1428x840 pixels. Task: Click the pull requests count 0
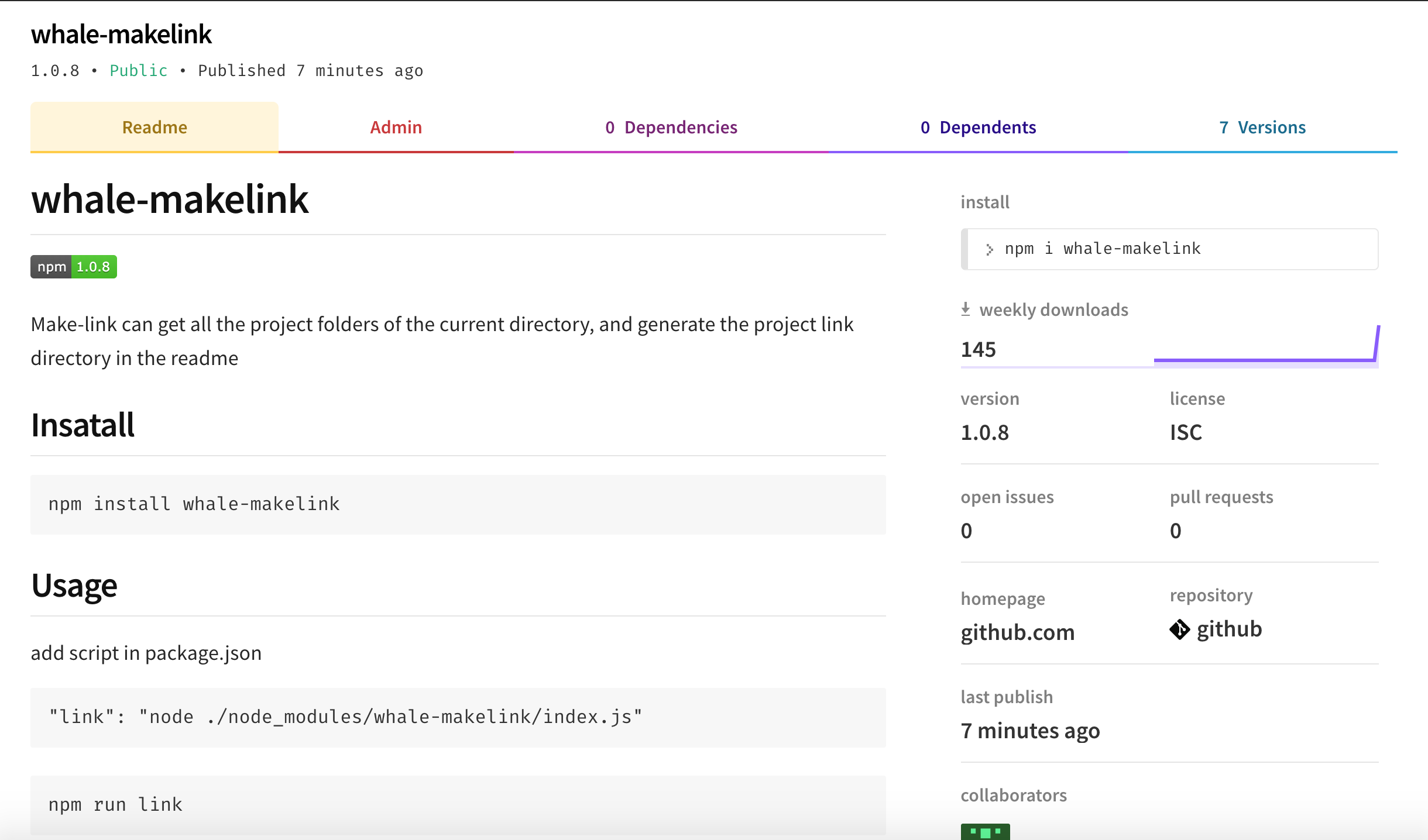pyautogui.click(x=1175, y=531)
